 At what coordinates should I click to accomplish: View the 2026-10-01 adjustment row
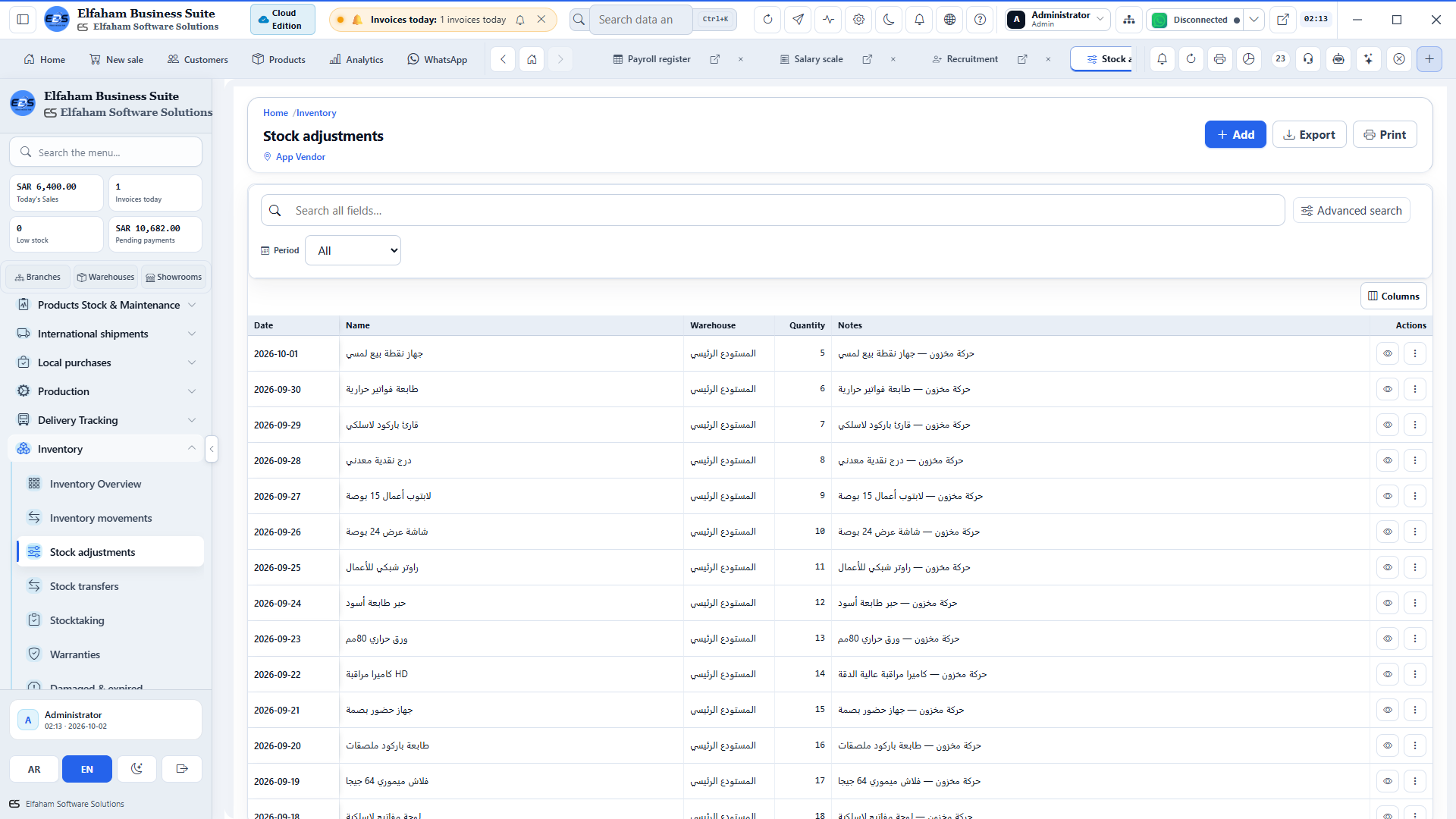pyautogui.click(x=1388, y=353)
